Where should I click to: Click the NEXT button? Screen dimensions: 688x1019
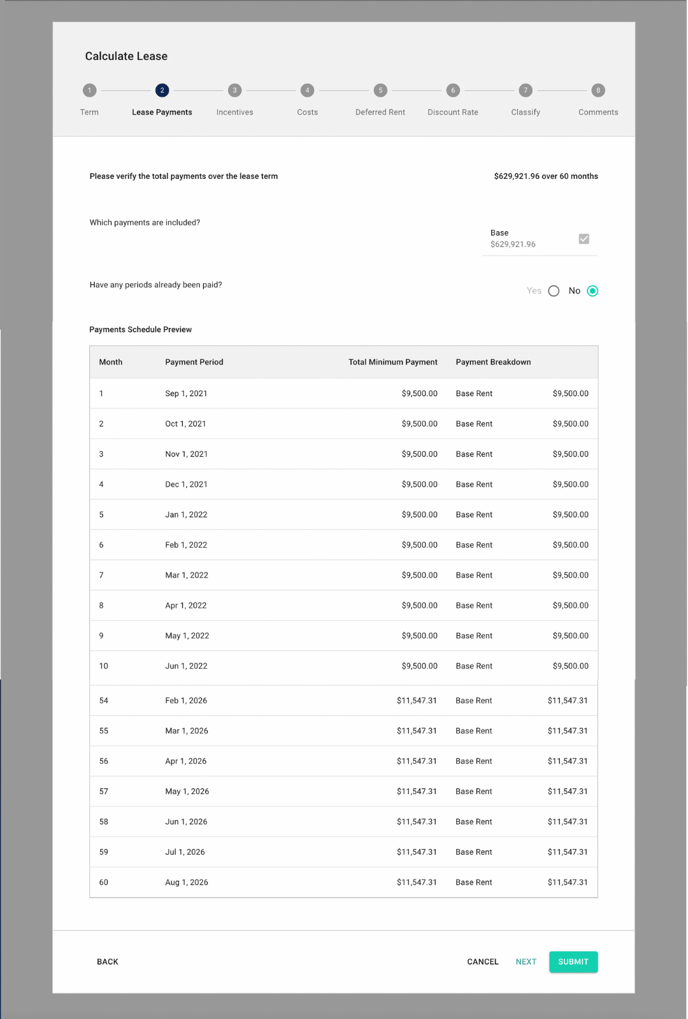pos(526,962)
